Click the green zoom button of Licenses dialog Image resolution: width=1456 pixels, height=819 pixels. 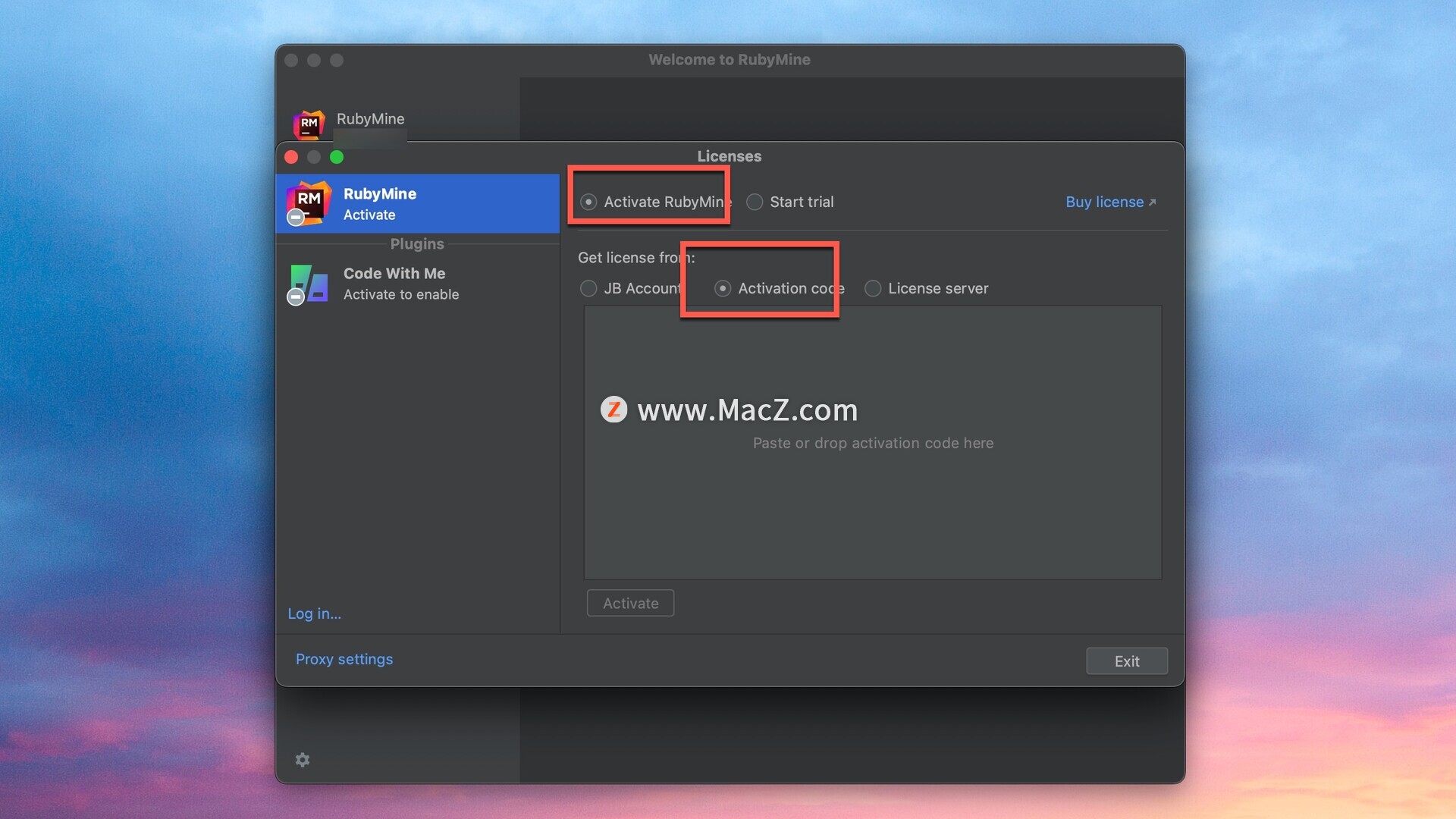337,157
